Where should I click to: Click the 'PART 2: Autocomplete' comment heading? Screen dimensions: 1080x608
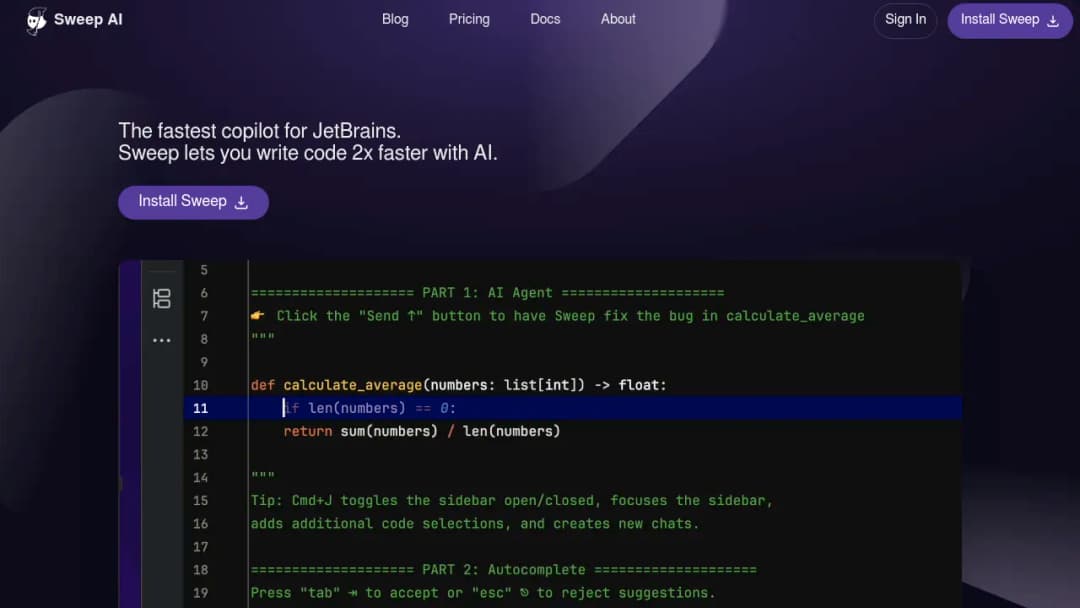[503, 570]
